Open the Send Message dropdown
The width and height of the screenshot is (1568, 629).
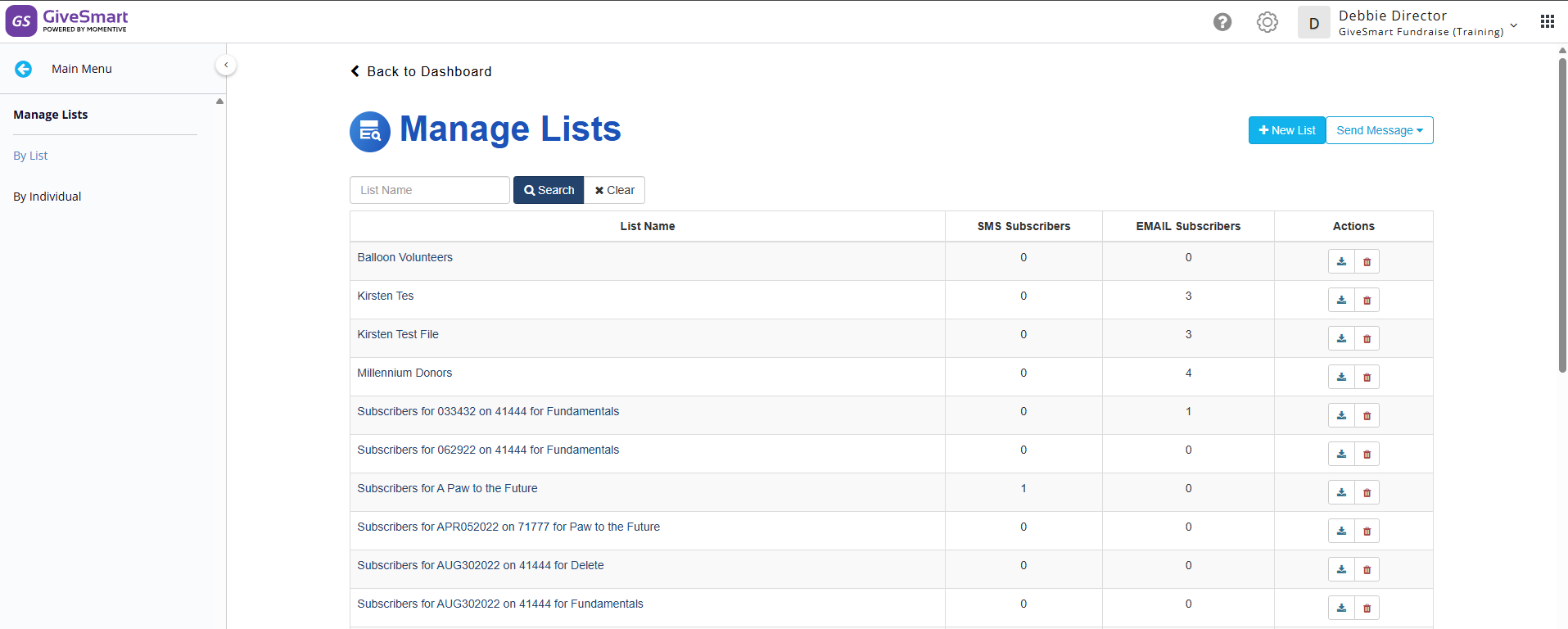pos(1380,130)
